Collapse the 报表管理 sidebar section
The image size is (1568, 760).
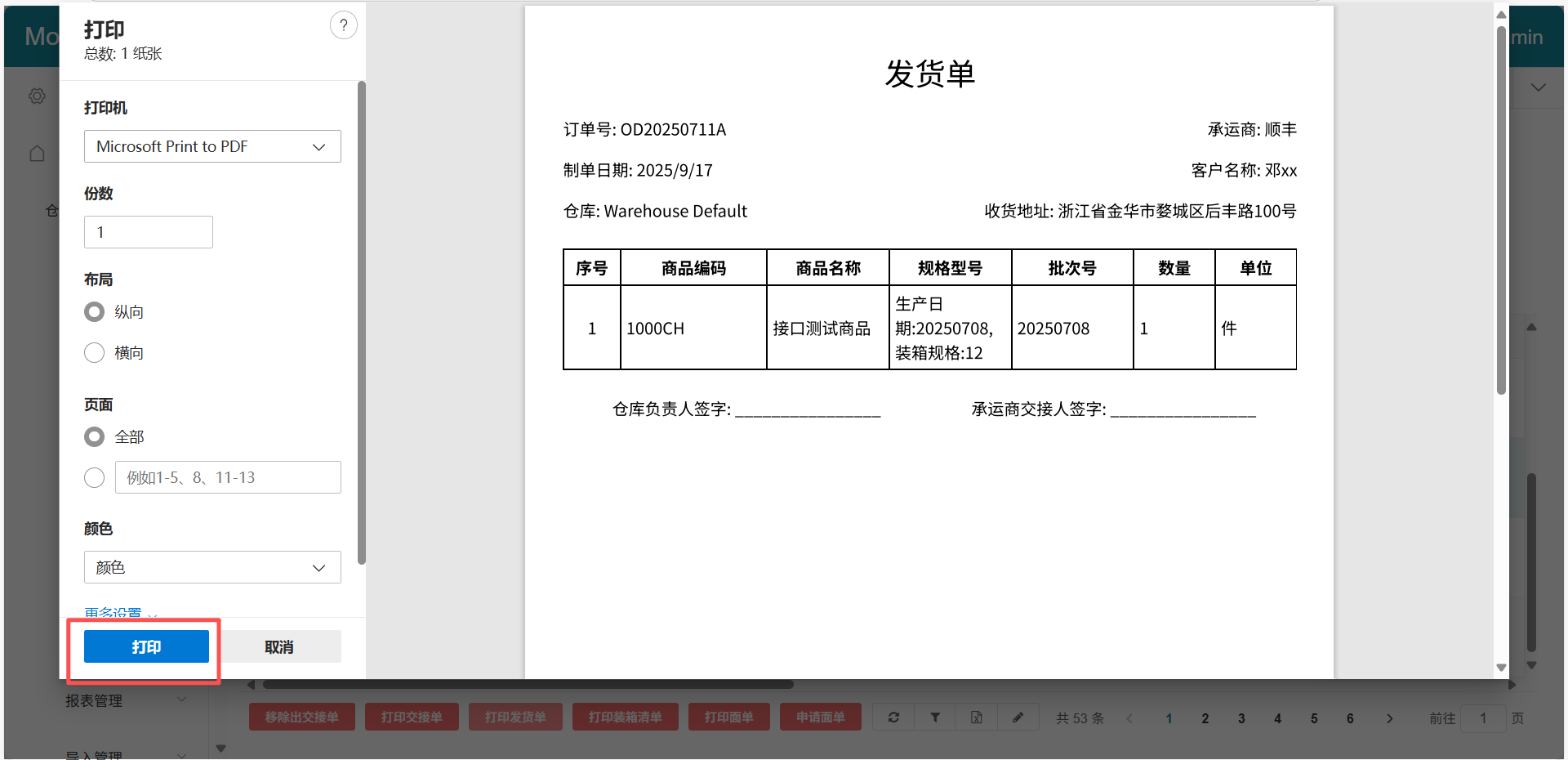coord(181,700)
